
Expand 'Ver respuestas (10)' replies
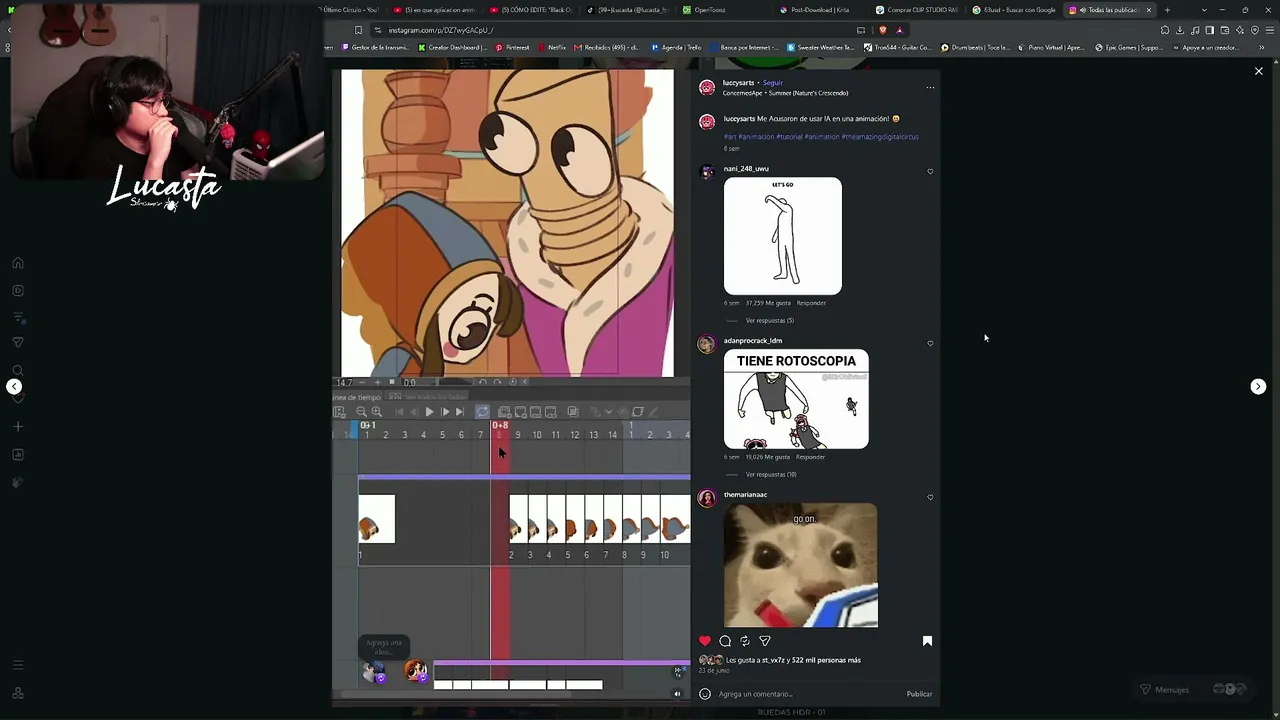(x=771, y=475)
